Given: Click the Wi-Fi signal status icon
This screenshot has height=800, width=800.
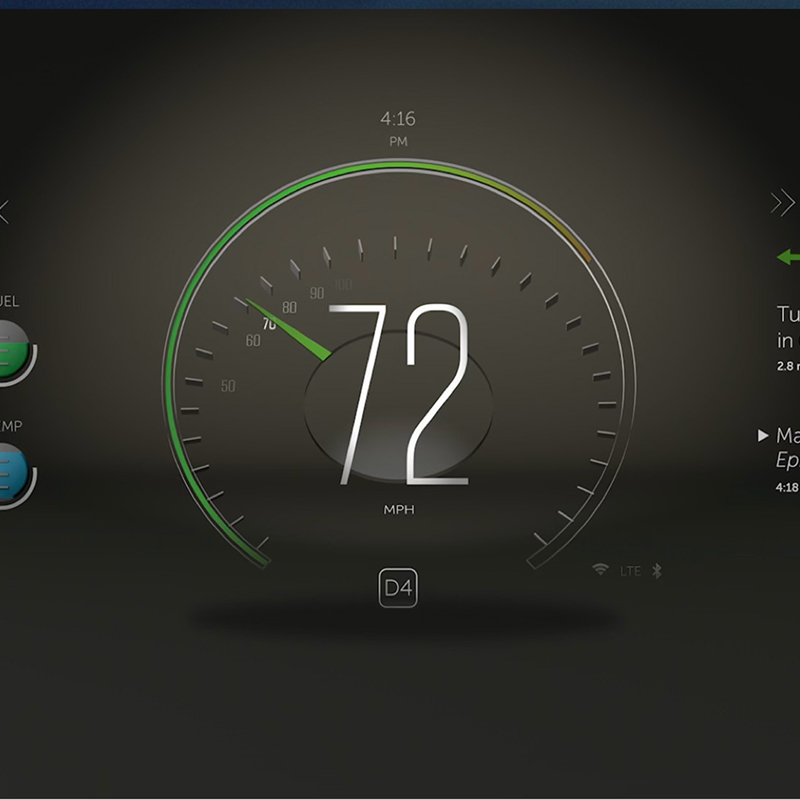Looking at the screenshot, I should pos(601,569).
